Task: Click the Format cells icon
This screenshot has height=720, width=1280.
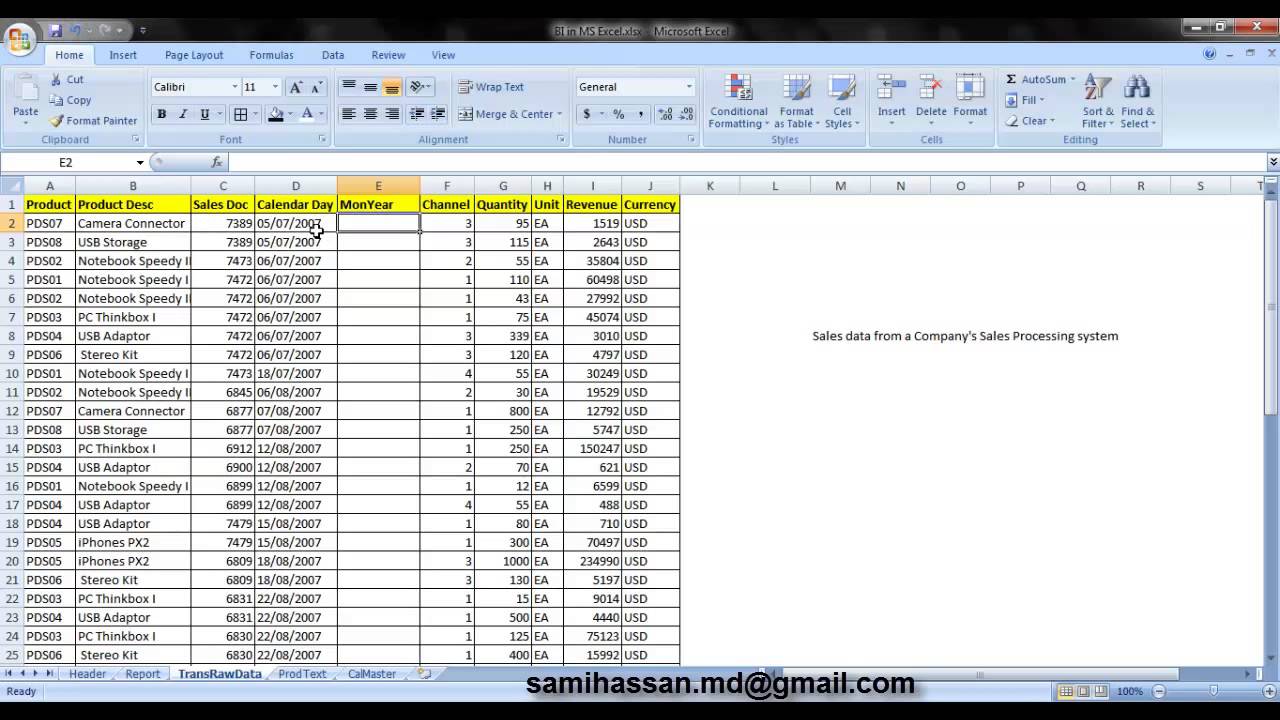Action: tap(970, 89)
